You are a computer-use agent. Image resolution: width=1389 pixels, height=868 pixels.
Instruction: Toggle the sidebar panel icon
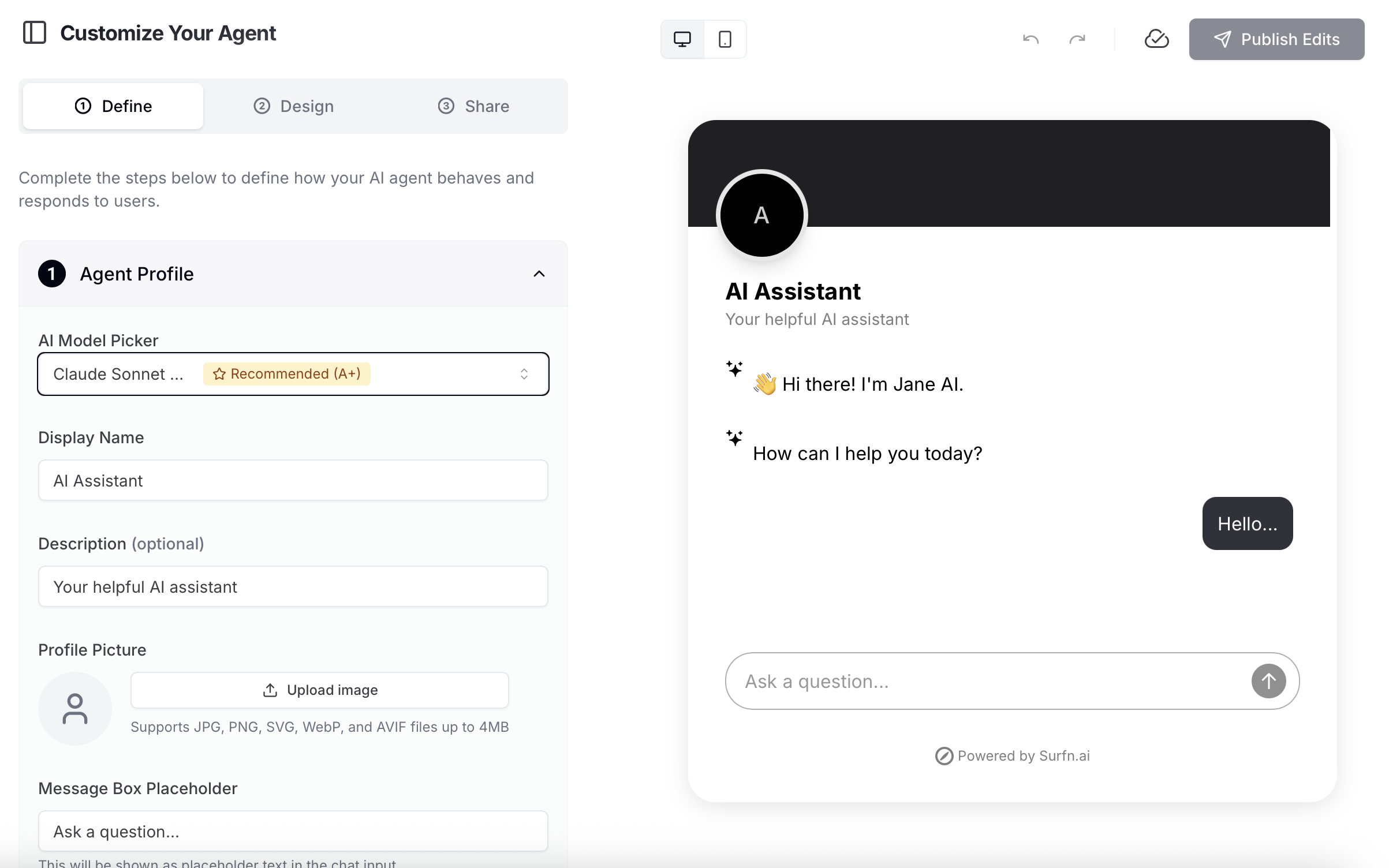coord(35,33)
